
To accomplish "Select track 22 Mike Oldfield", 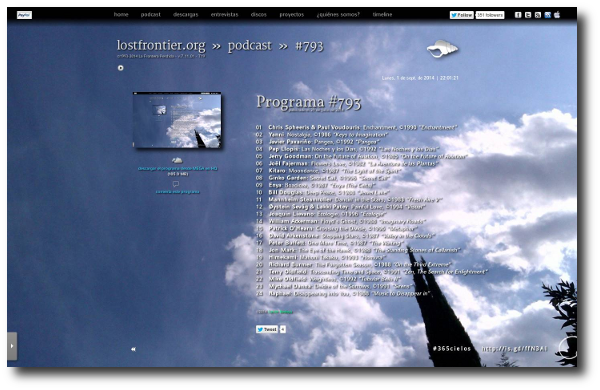I will [x=328, y=279].
